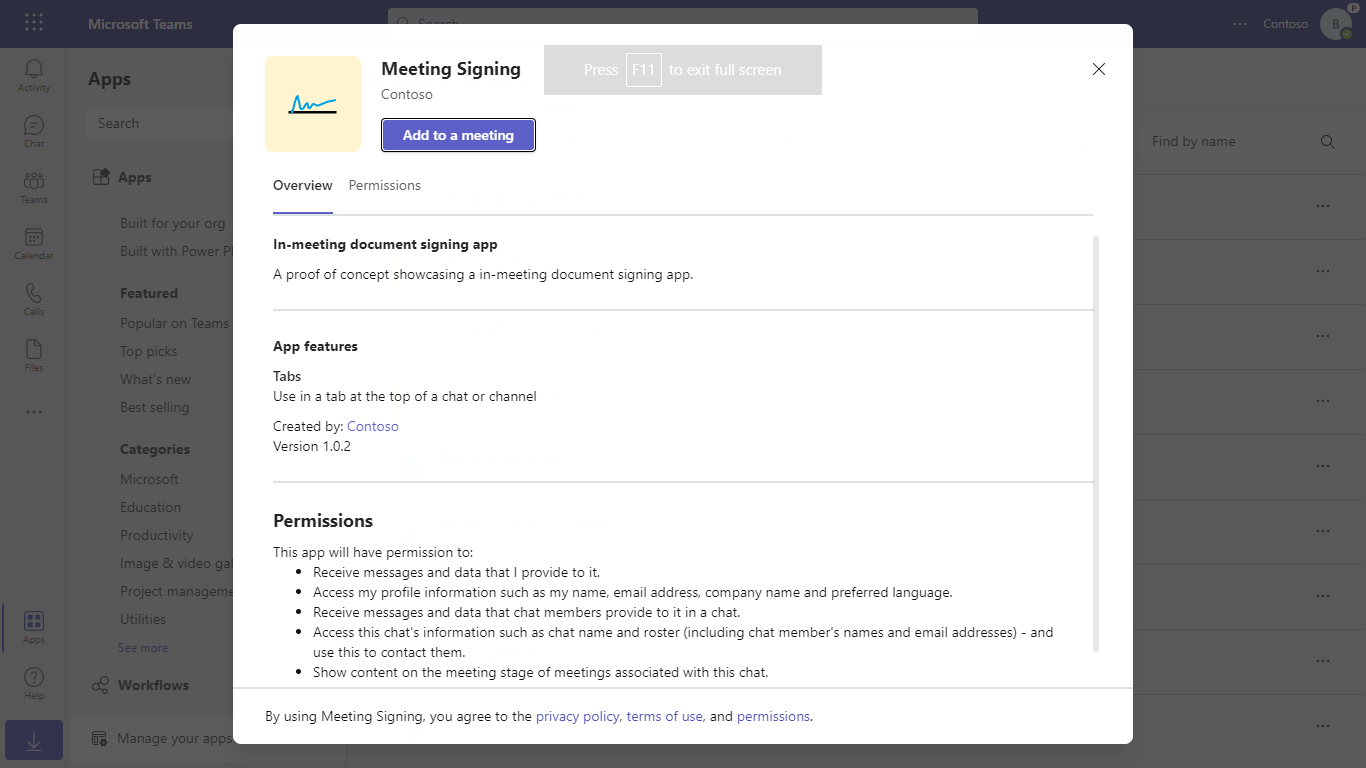Screen dimensions: 1366x768
Task: Open the top-right more options menu
Action: tap(1239, 23)
